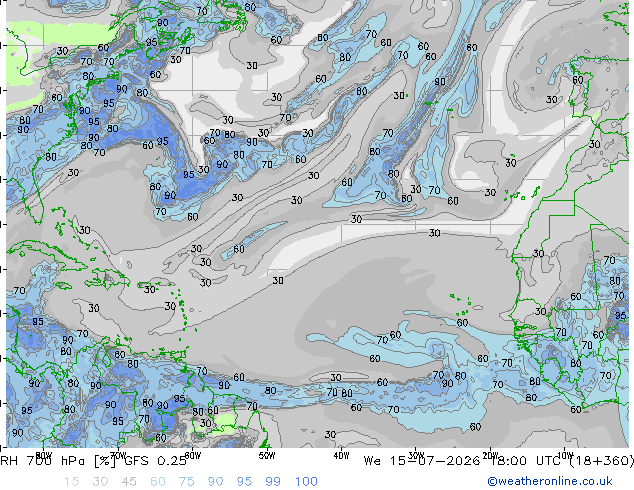Viewport: 634px width, 490px height.
Task: Click the "GFS 0.25" model label
Action: (x=156, y=461)
